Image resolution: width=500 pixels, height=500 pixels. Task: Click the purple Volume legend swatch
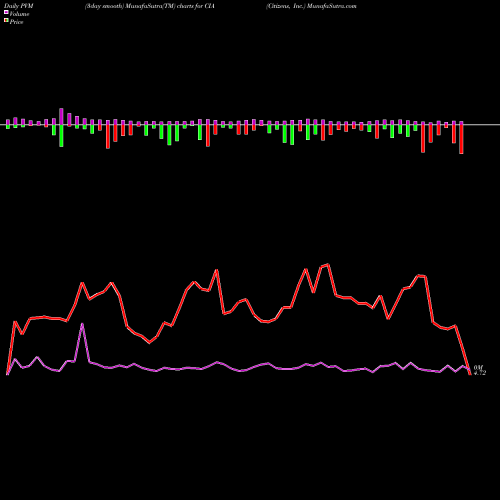click(x=6, y=13)
